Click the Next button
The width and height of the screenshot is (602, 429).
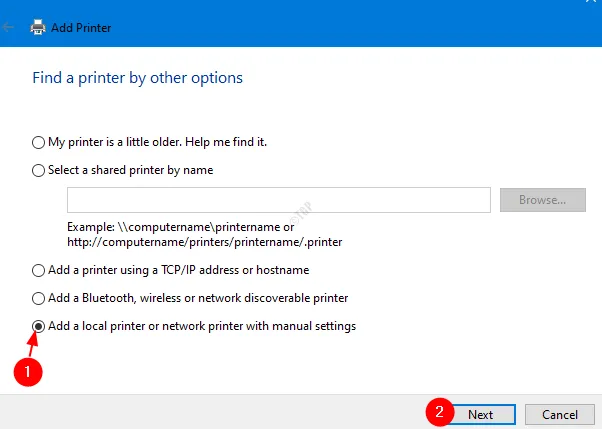click(480, 414)
